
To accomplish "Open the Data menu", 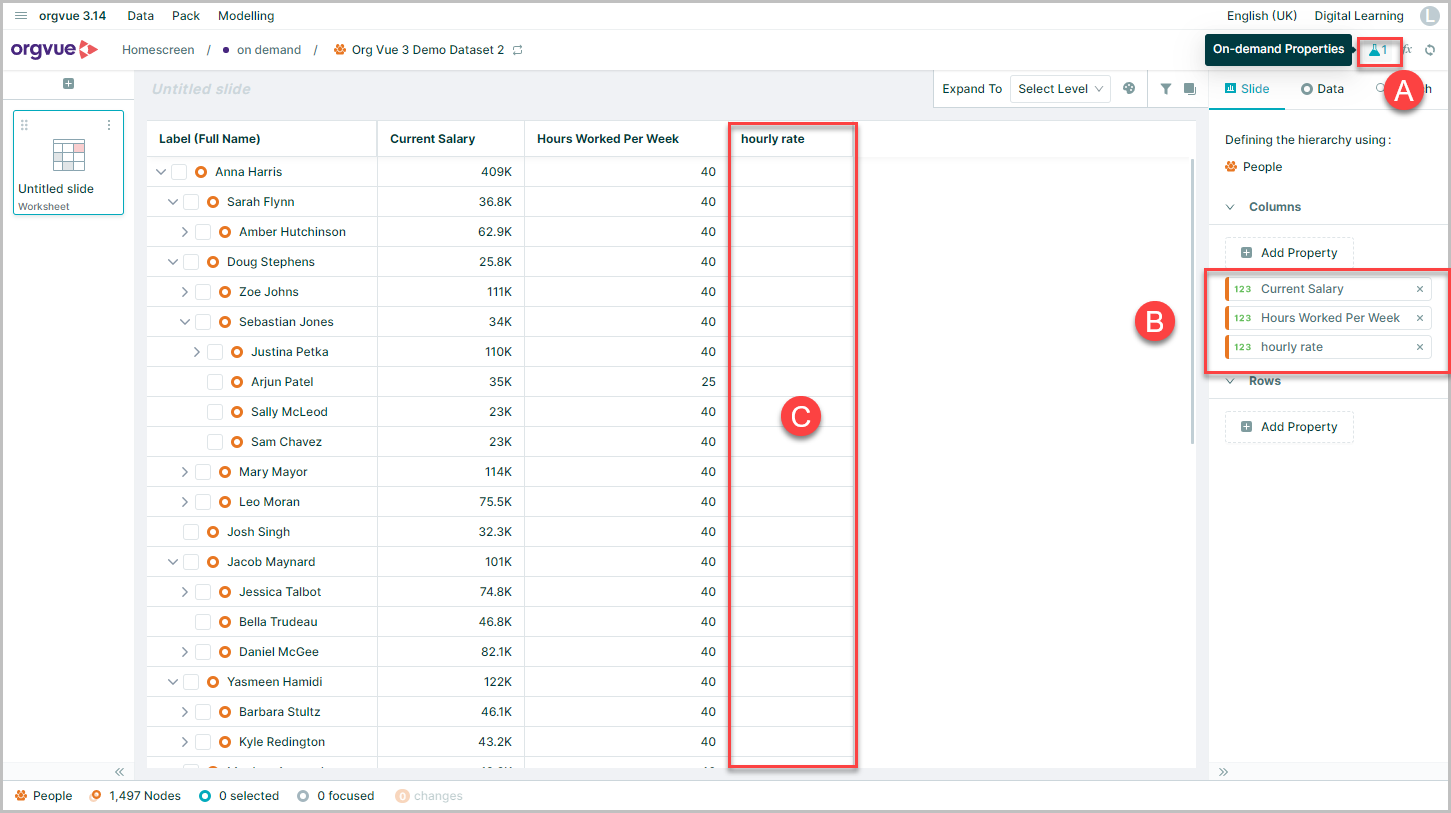I will click(141, 16).
